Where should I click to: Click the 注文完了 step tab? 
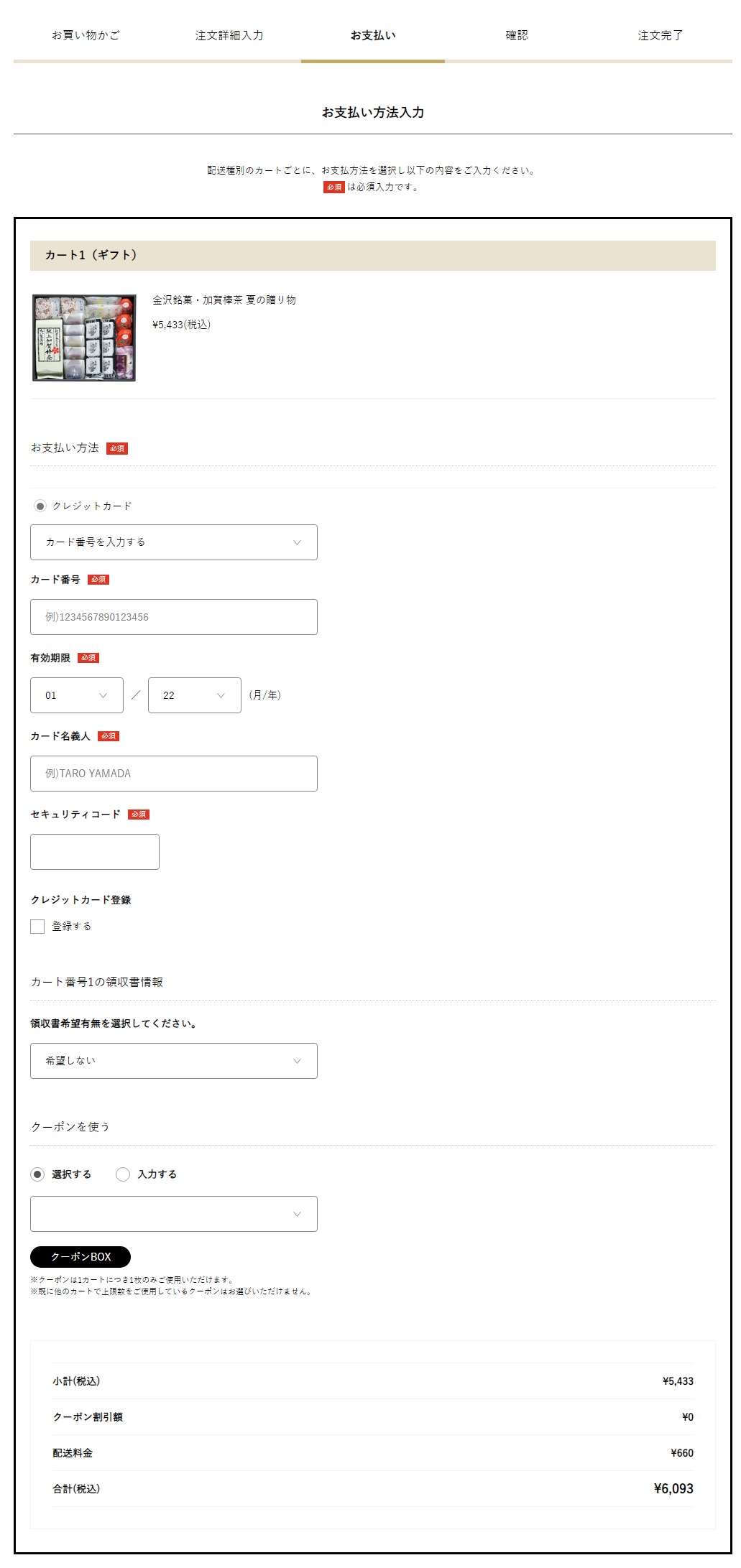(x=661, y=35)
